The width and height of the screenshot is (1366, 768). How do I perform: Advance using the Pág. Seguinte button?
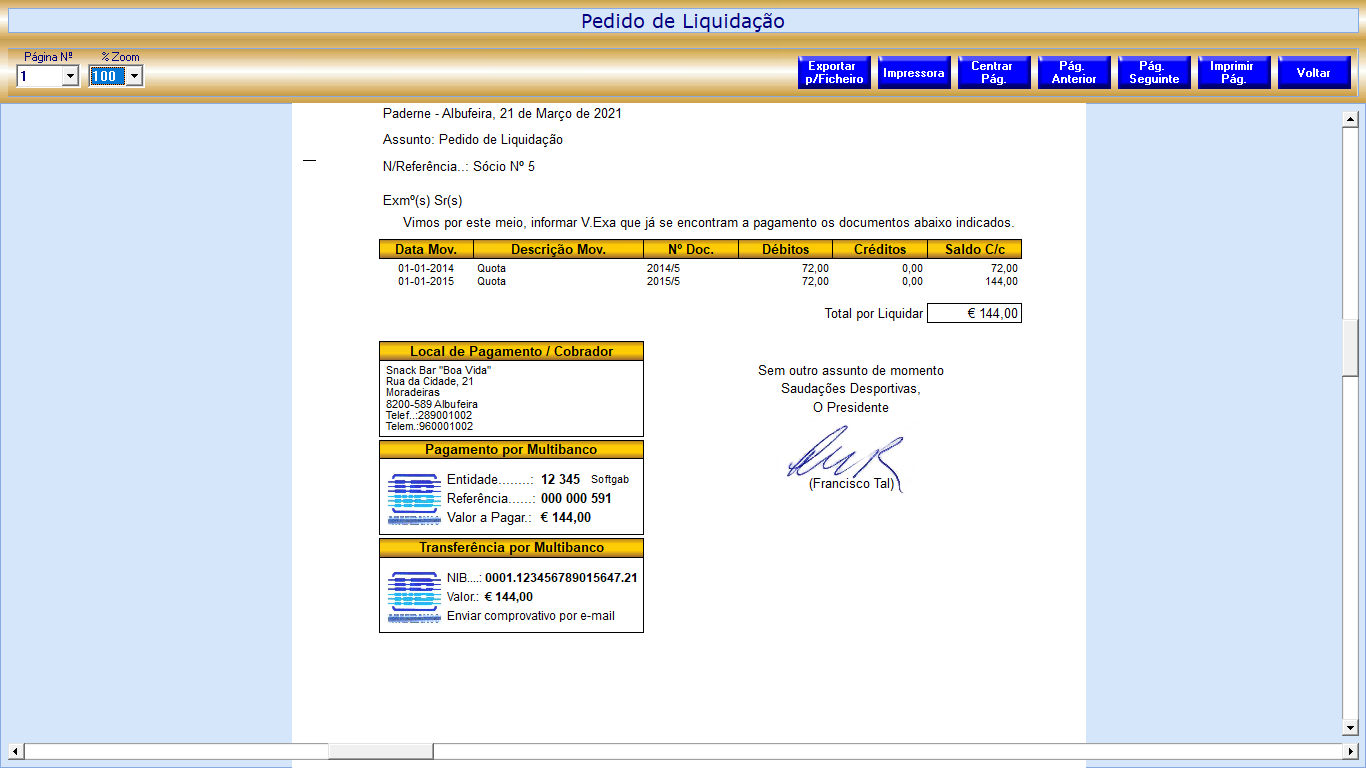1154,73
